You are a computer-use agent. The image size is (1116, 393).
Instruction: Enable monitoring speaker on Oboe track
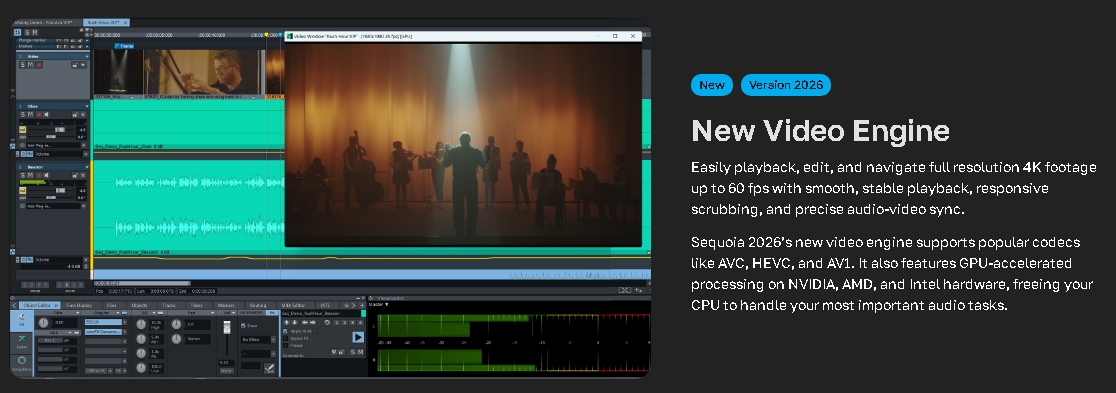(46, 115)
